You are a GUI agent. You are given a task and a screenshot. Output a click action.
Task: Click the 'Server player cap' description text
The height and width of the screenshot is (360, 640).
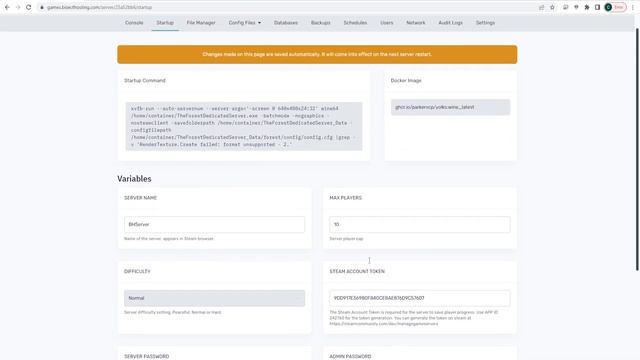(346, 238)
